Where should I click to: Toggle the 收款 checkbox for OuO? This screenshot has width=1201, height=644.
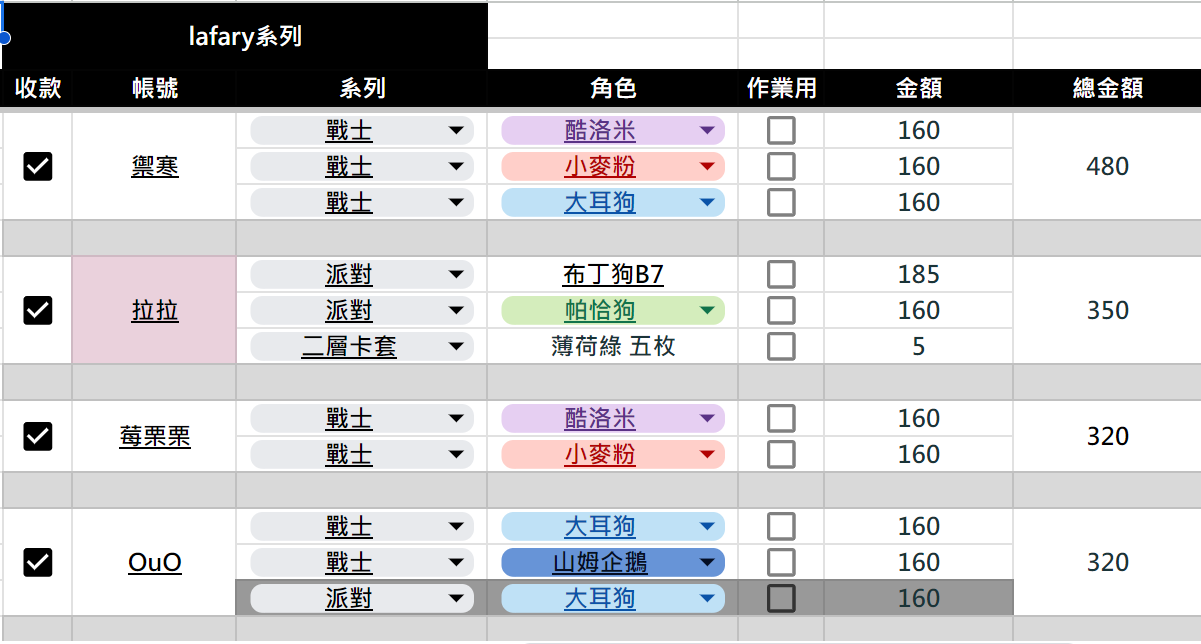pyautogui.click(x=37, y=562)
